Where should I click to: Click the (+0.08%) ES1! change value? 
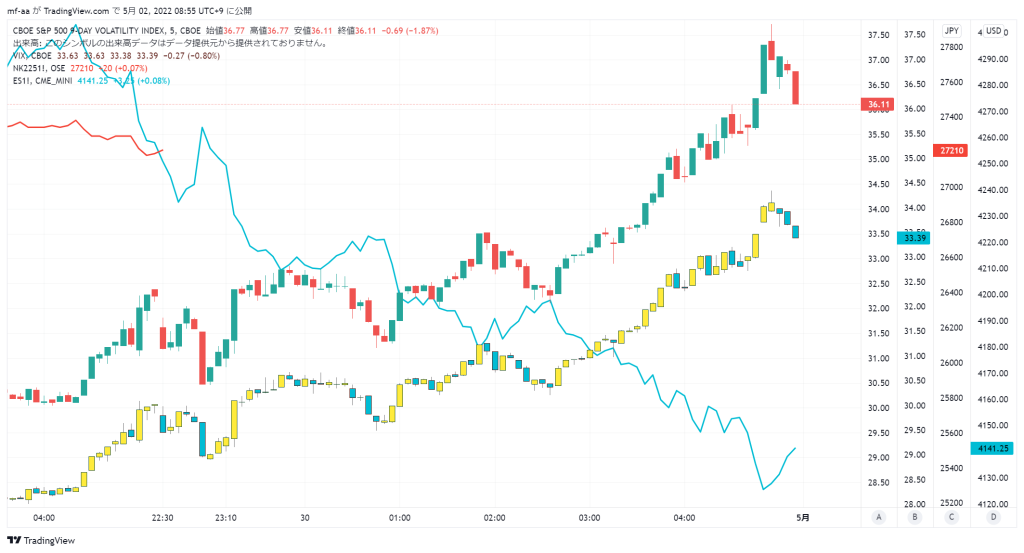153,81
